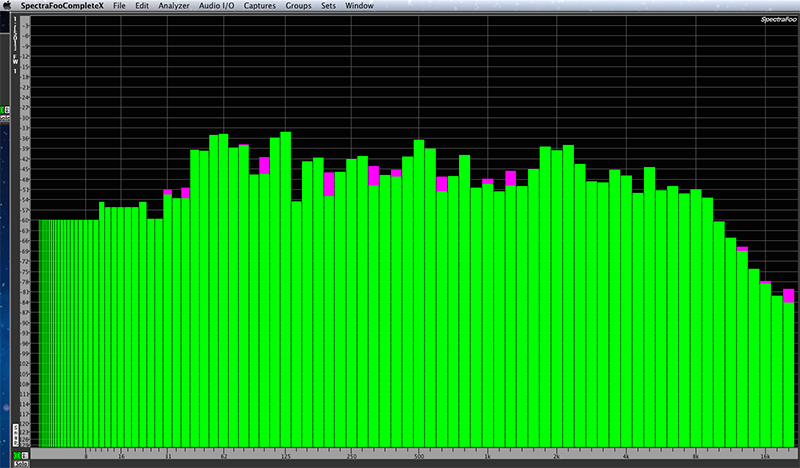This screenshot has width=800, height=468.
Task: Click the SpectraFoo logo in the top-right corner
Action: (776, 18)
